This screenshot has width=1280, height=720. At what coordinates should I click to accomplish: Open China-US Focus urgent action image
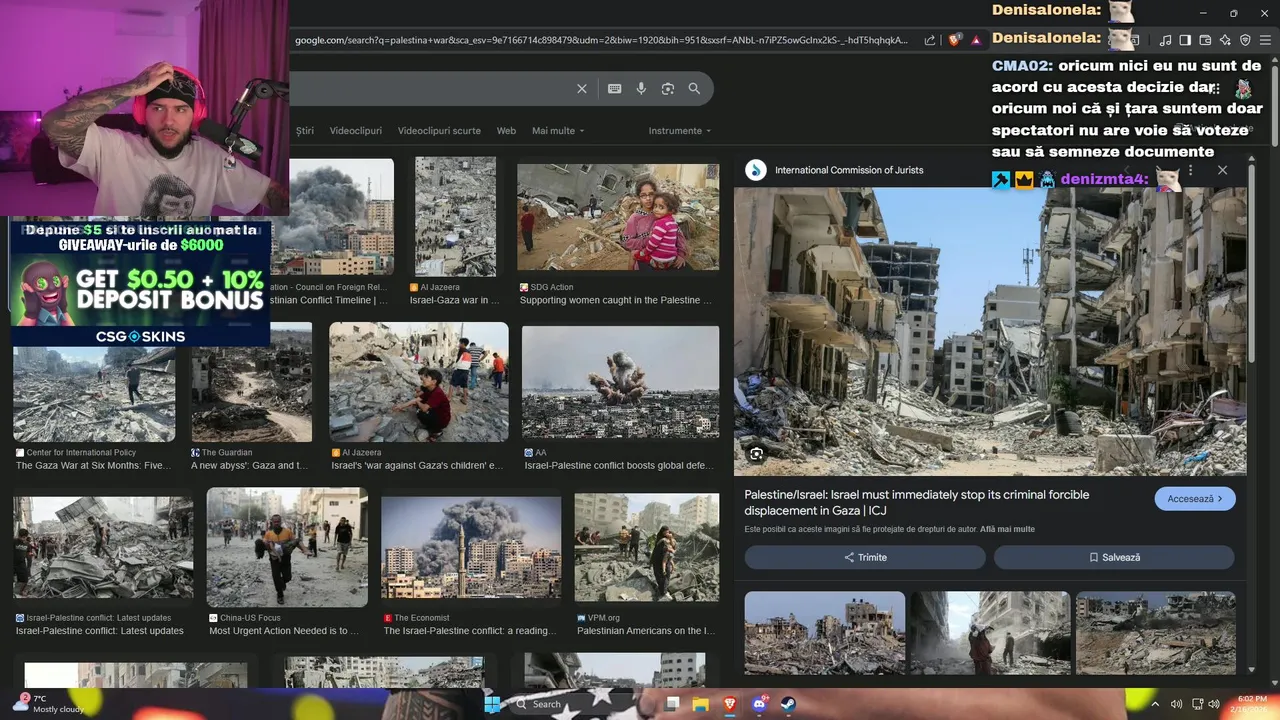287,547
